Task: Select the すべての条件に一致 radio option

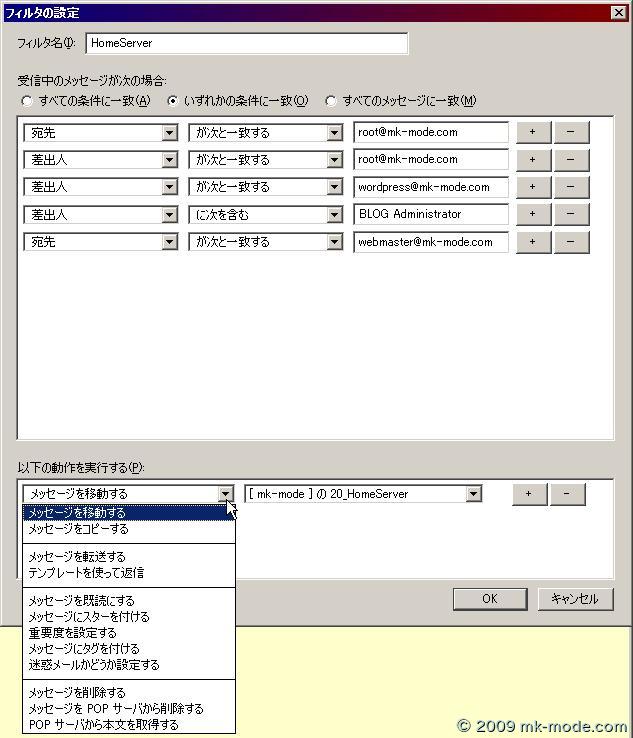Action: coord(27,101)
